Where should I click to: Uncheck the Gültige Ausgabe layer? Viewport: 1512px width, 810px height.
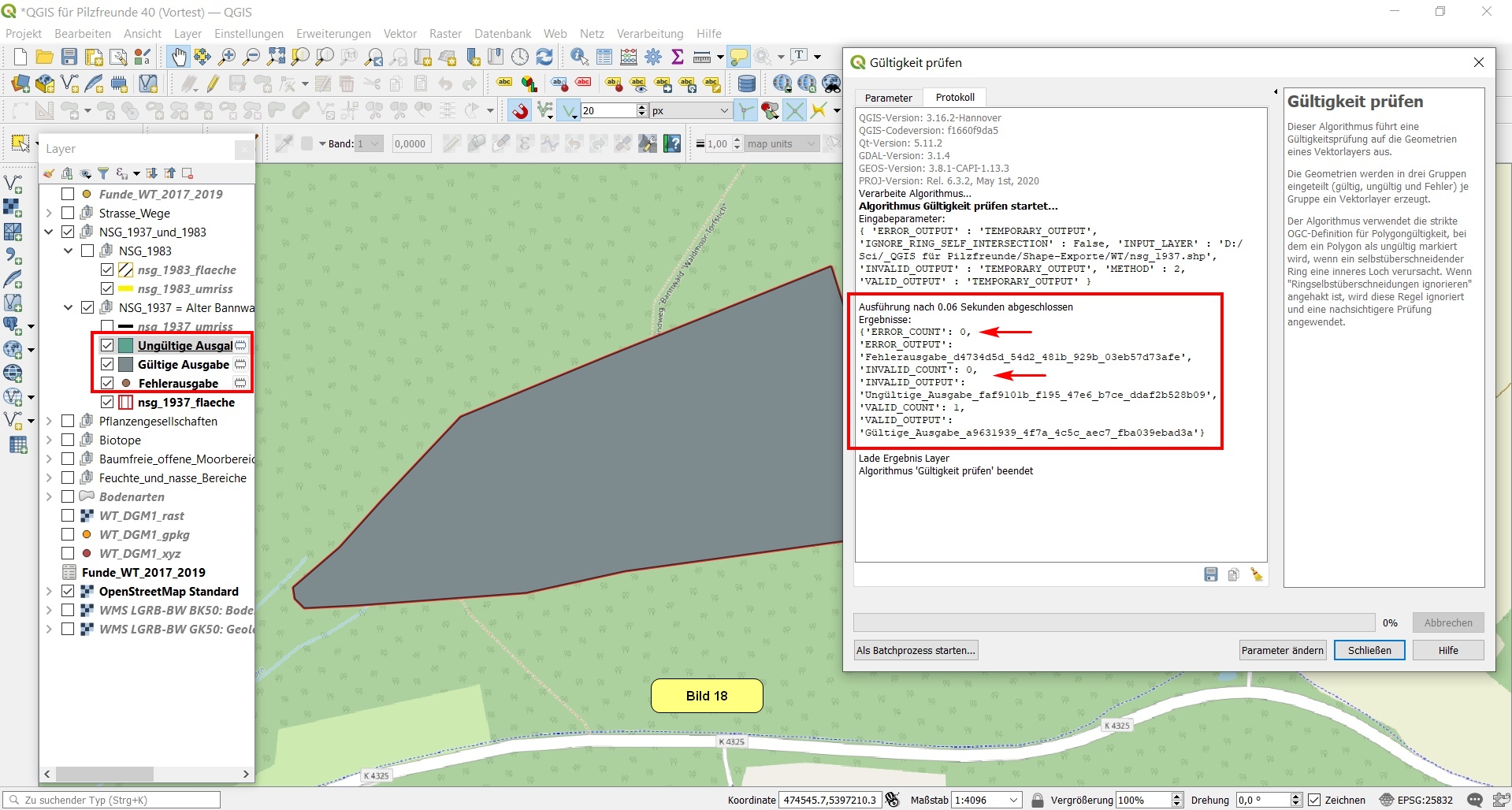click(107, 364)
